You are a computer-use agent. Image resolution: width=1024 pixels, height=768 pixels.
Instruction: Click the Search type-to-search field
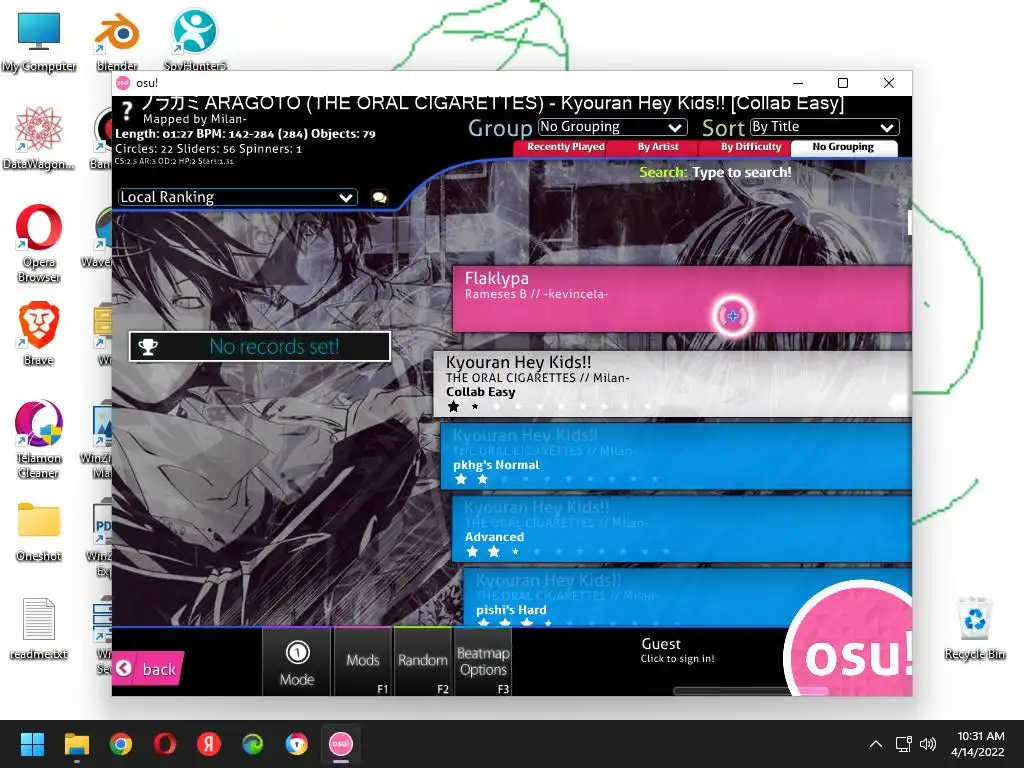tap(715, 172)
